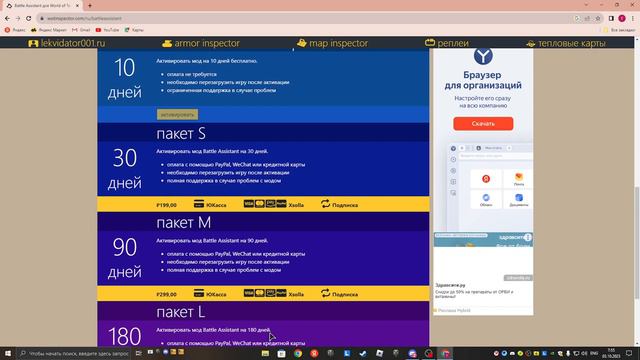The image size is (640, 360).
Task: Click the Yandex browser screenshot in the ad
Action: tap(490, 186)
